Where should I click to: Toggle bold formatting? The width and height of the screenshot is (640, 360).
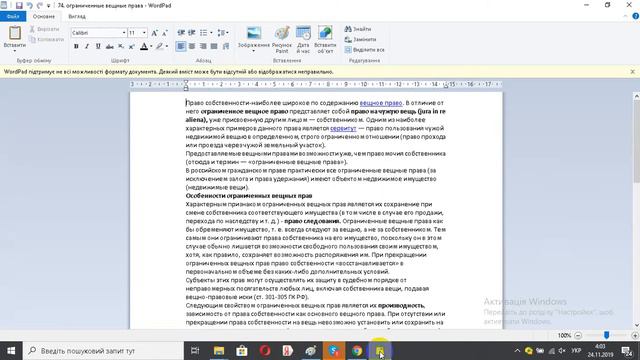tap(76, 47)
